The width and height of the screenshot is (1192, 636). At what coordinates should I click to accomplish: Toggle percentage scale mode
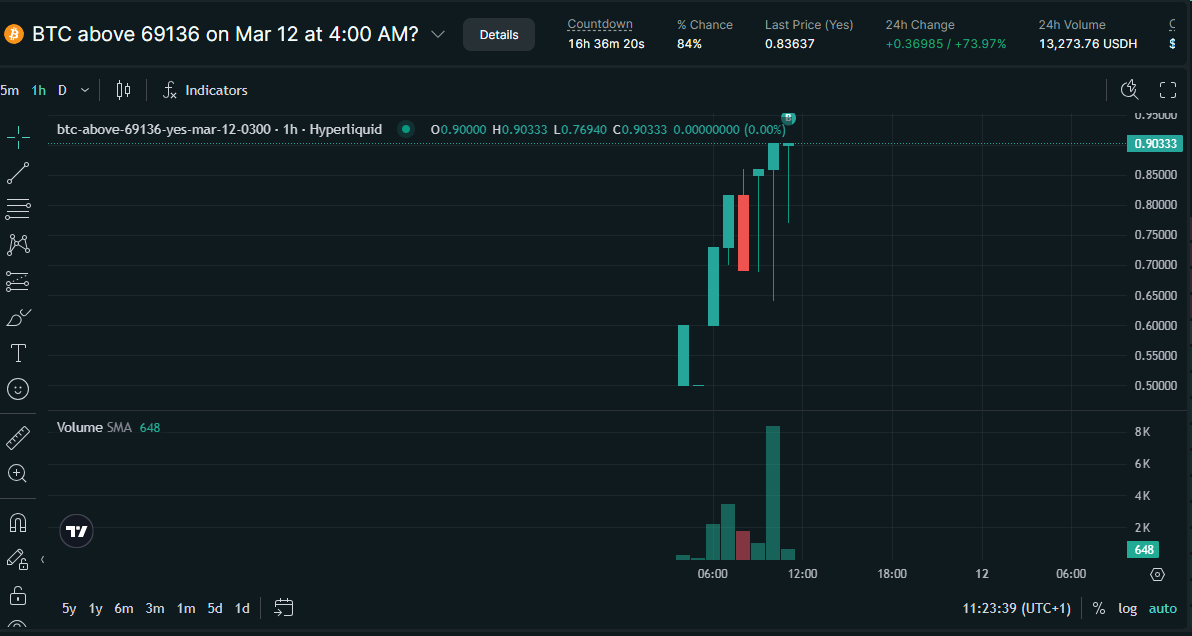point(1098,609)
